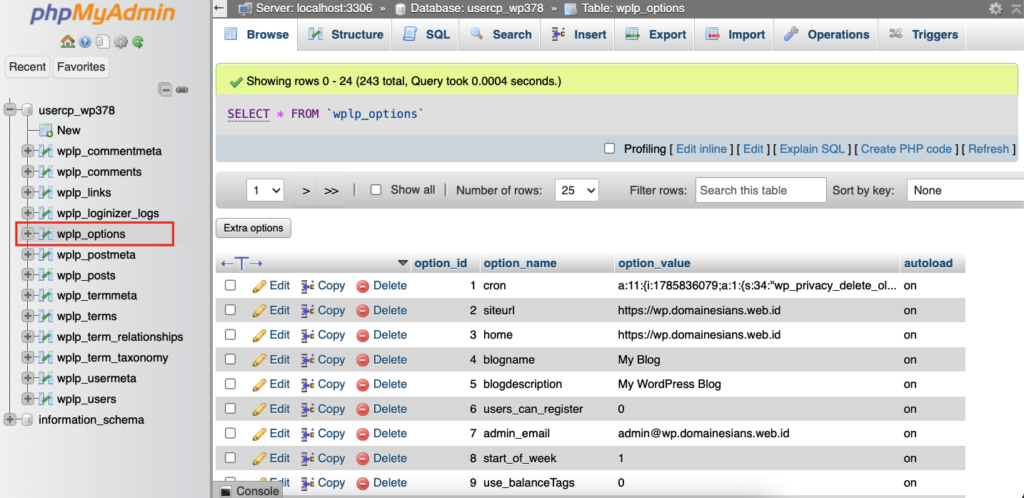The image size is (1024, 498).
Task: Click the Copy icon for siteurl row
Action: point(308,311)
